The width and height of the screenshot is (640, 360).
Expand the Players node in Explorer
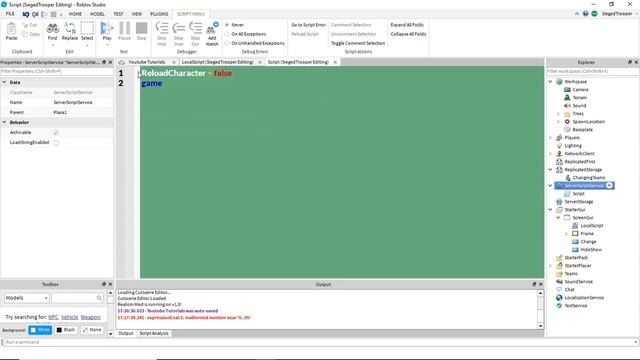550,138
